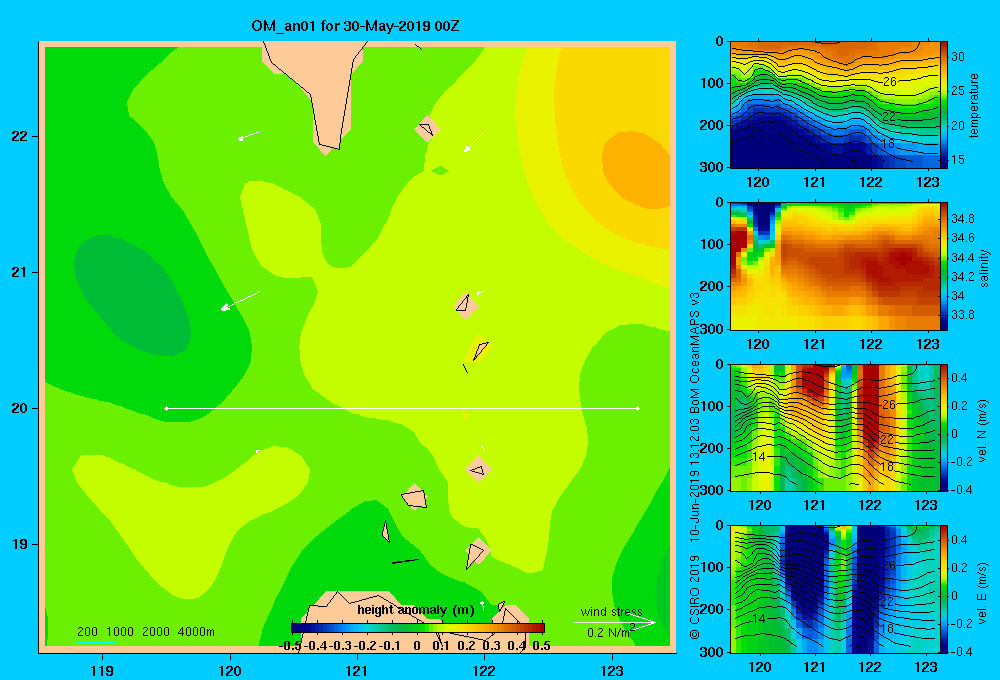1000x680 pixels.
Task: Click the island near 22N 121.5E
Action: click(x=427, y=129)
